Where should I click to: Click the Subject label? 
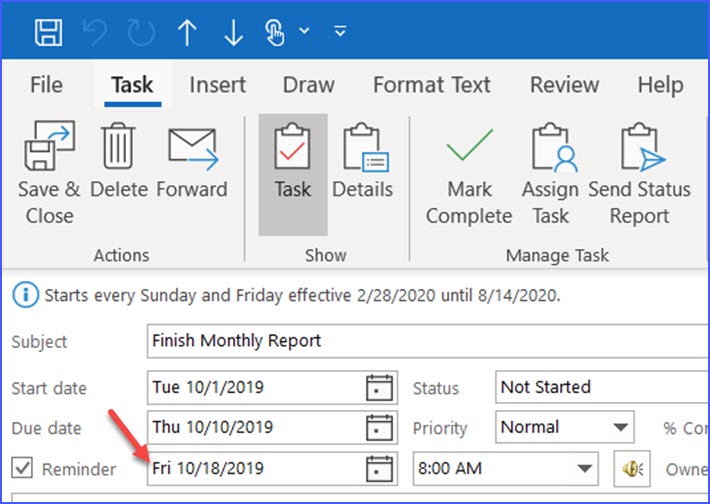39,342
